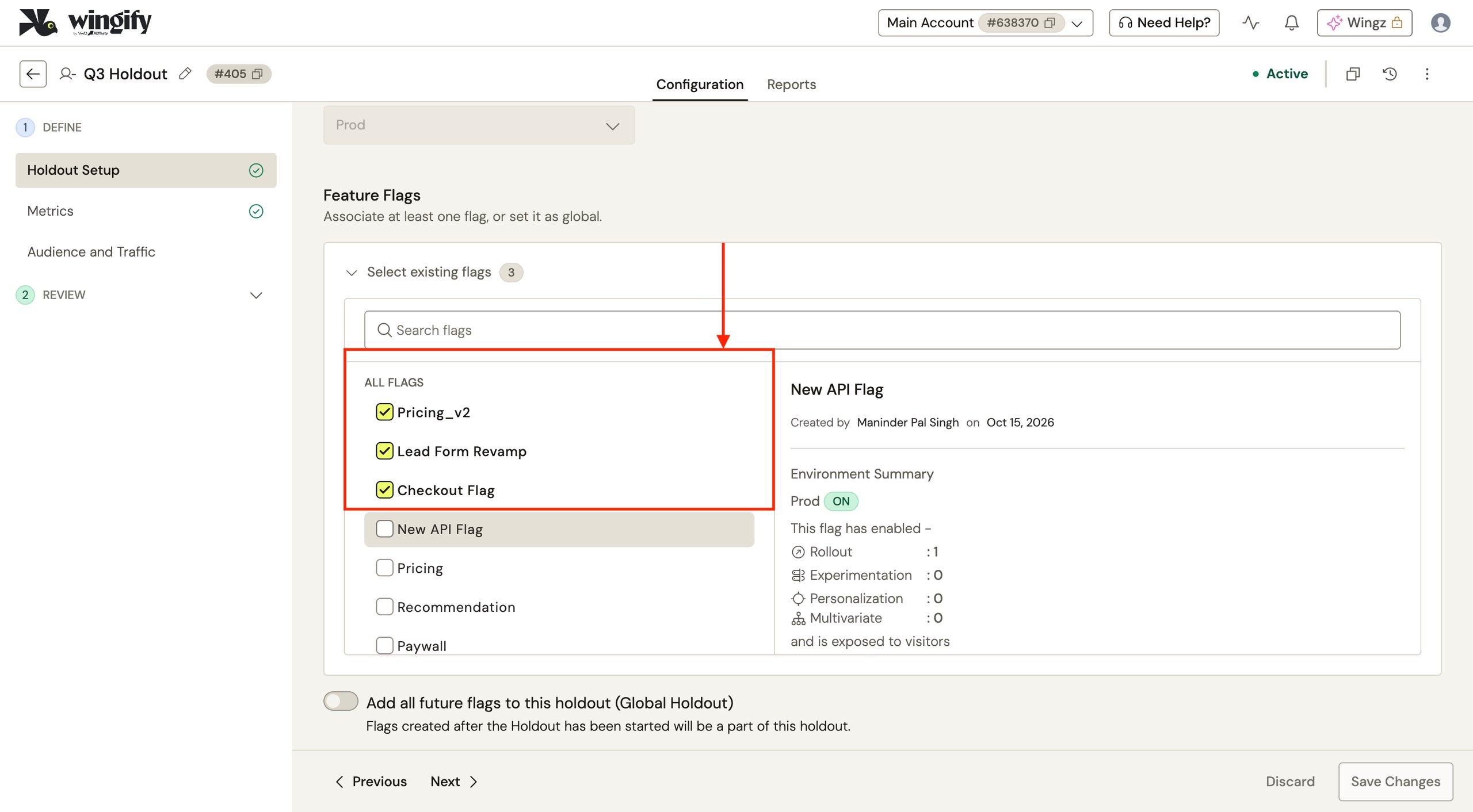Open the Wingz button
Screen dimensions: 1473x812
[1364, 23]
